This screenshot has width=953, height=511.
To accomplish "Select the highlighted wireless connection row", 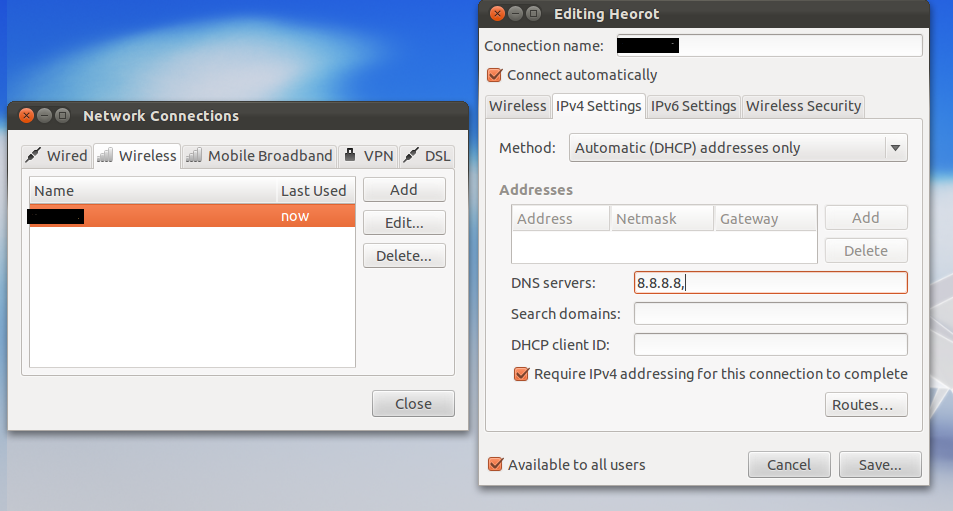I will (x=192, y=216).
